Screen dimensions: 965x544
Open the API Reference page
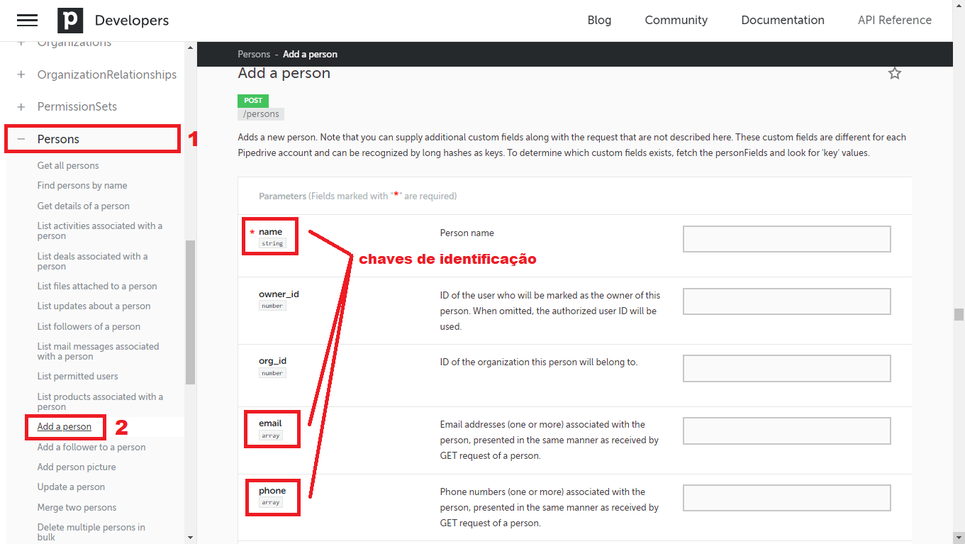(x=894, y=20)
